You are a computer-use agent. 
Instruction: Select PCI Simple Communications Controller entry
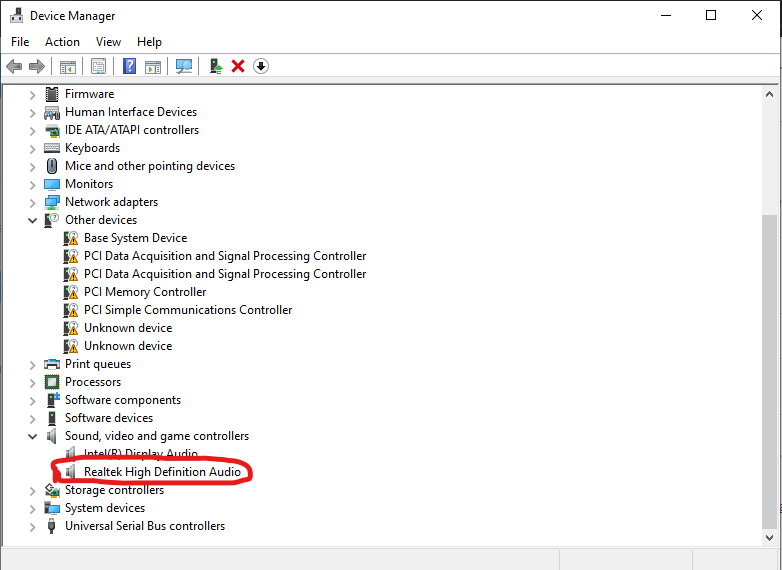pos(187,310)
